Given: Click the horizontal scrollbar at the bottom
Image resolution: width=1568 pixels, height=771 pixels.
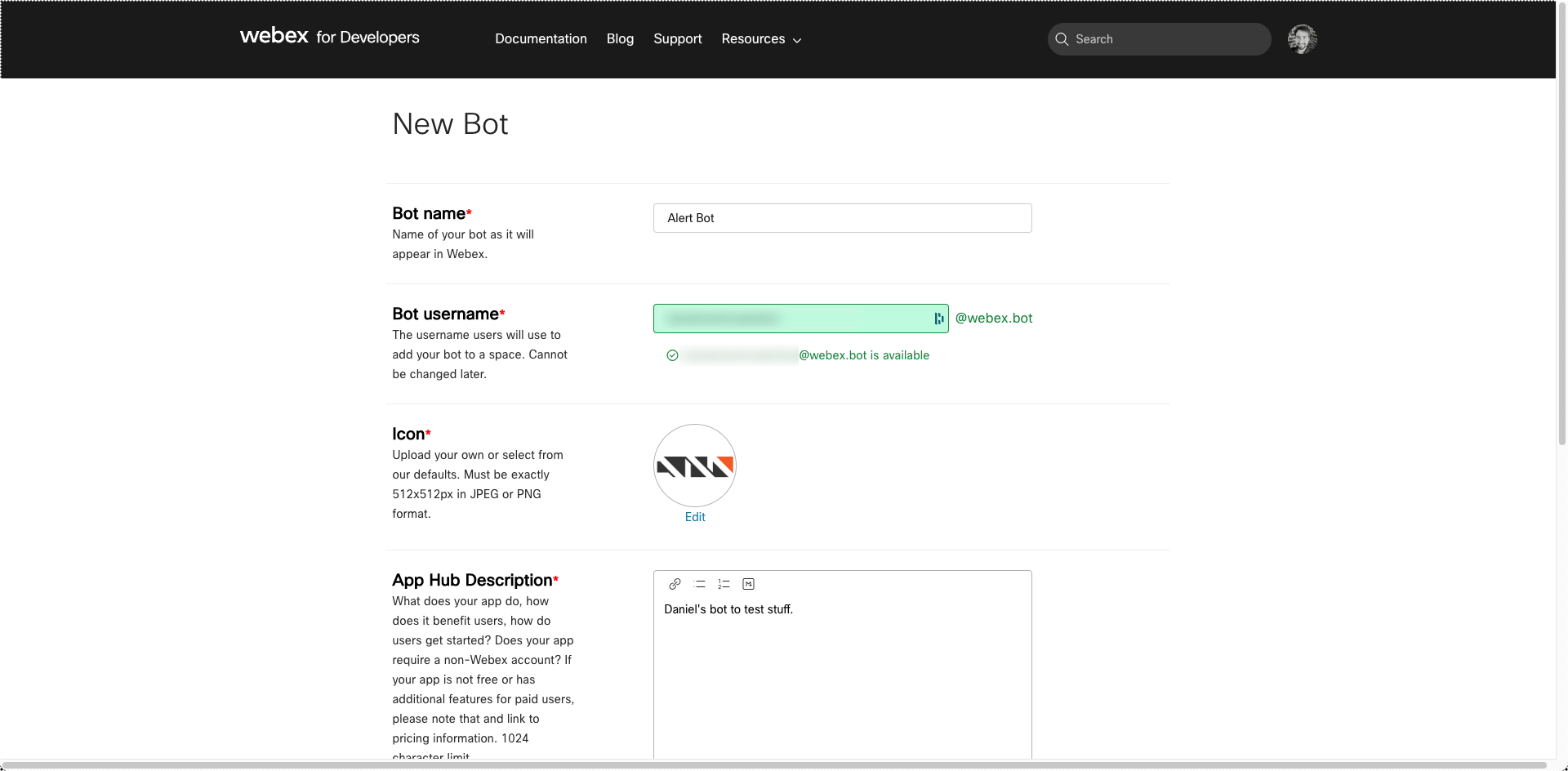Looking at the screenshot, I should pyautogui.click(x=774, y=765).
